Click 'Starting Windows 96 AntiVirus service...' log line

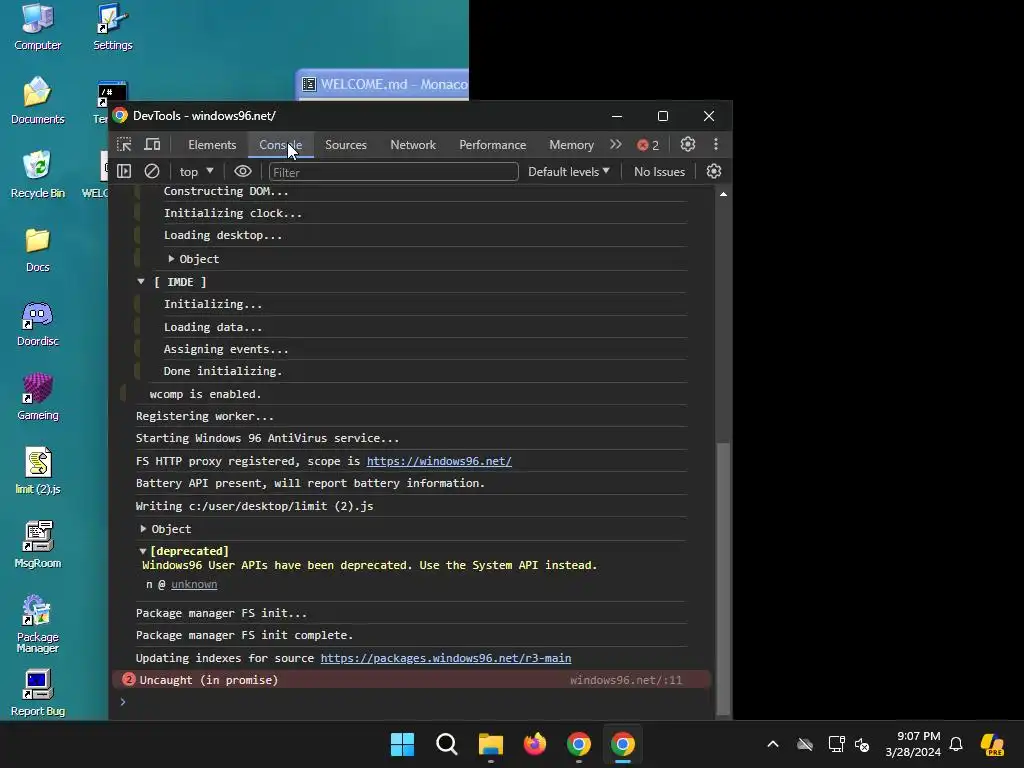[x=267, y=438]
